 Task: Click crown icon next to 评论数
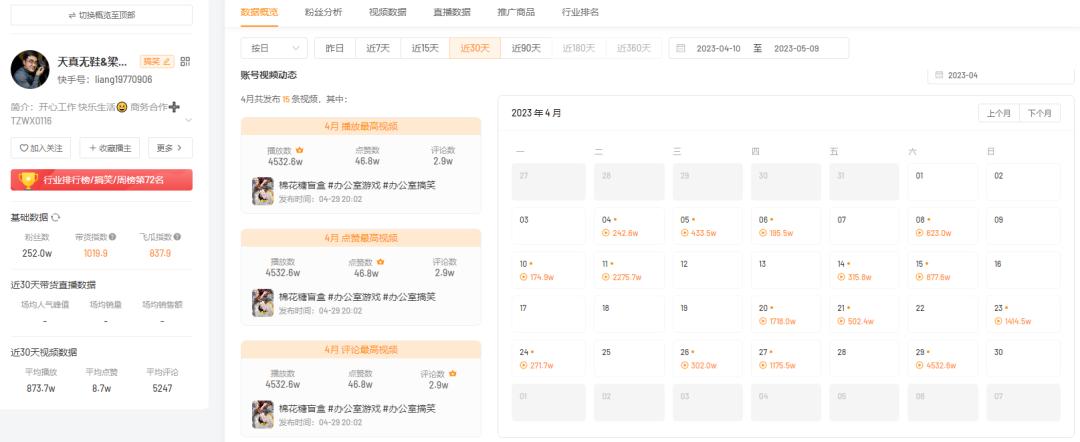(x=453, y=373)
